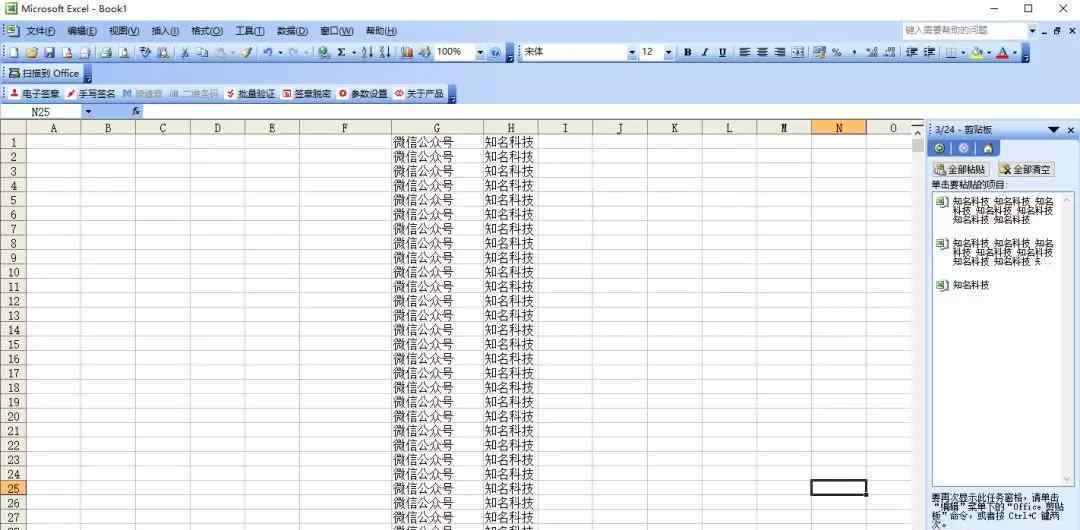This screenshot has width=1080, height=530.
Task: Expand the Undo history dropdown arrow
Action: 280,52
